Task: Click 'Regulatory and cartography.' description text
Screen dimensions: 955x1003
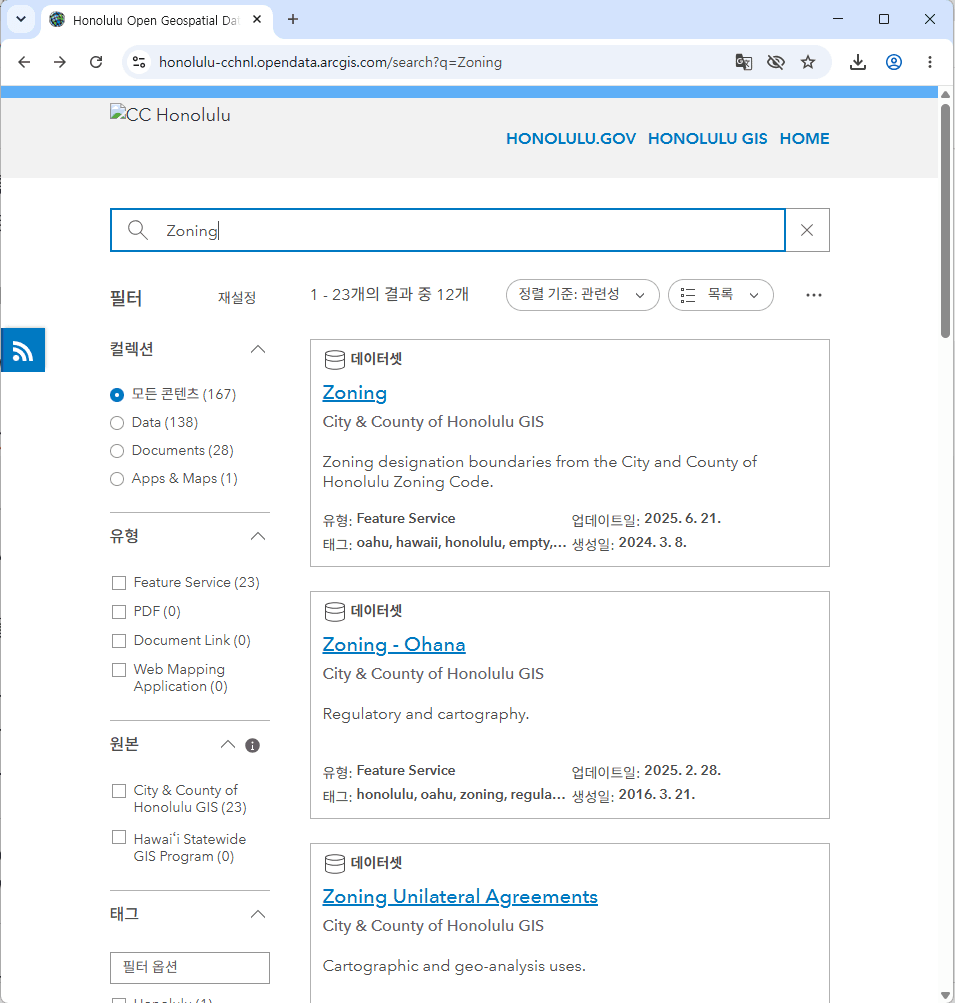Action: pos(426,714)
